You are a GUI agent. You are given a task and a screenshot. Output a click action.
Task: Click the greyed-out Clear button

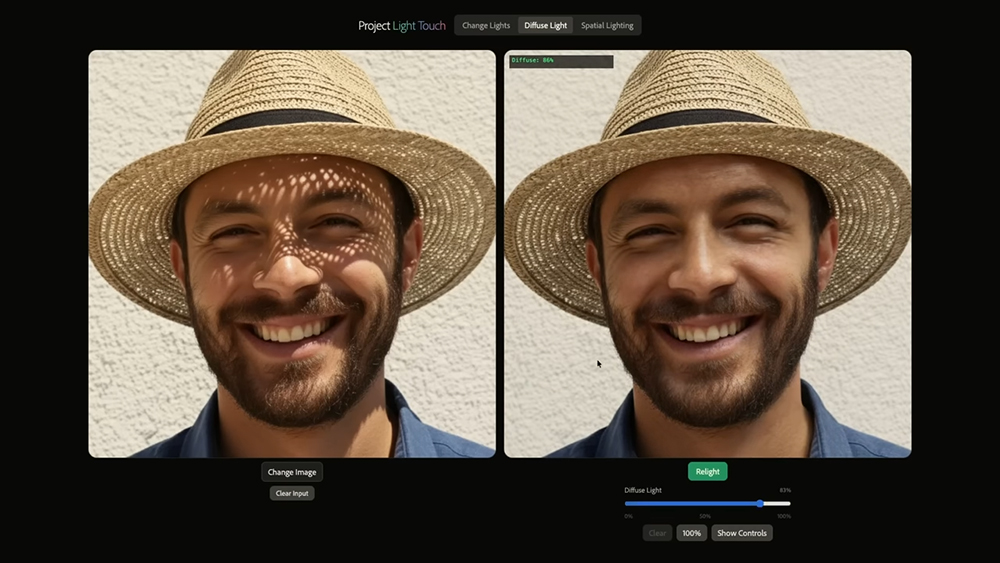coord(657,533)
